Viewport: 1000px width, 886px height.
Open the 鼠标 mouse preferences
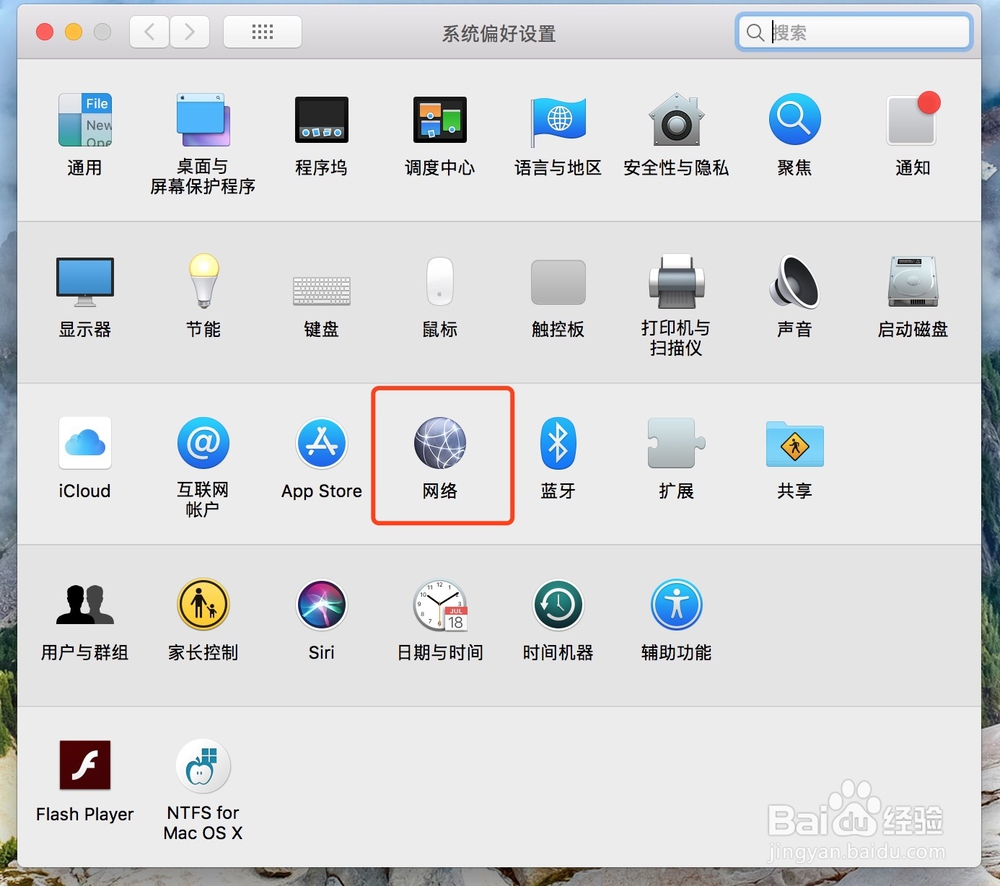point(439,281)
